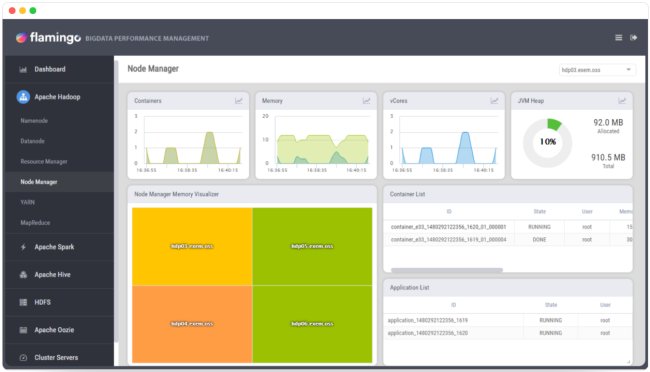
Task: Select container row ending 1620_01_000001
Action: point(508,227)
